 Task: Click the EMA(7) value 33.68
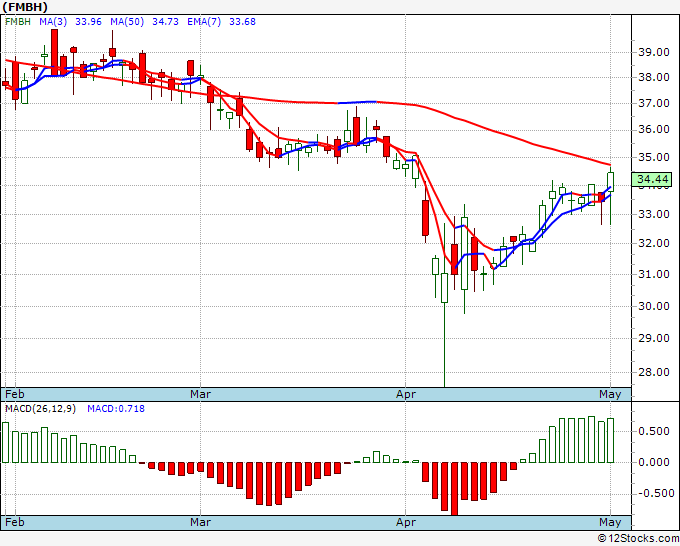click(x=242, y=22)
